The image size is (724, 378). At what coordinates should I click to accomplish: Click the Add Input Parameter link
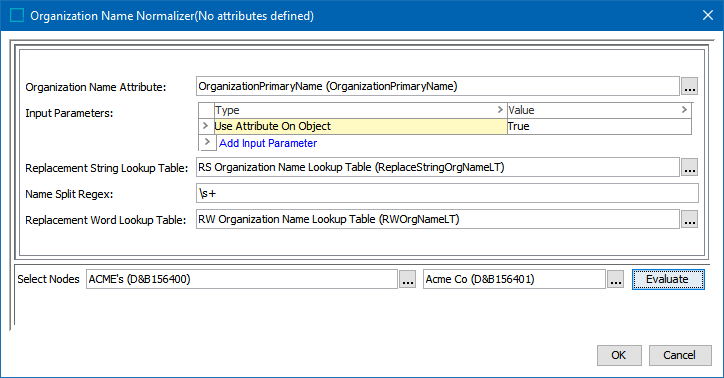click(x=268, y=143)
